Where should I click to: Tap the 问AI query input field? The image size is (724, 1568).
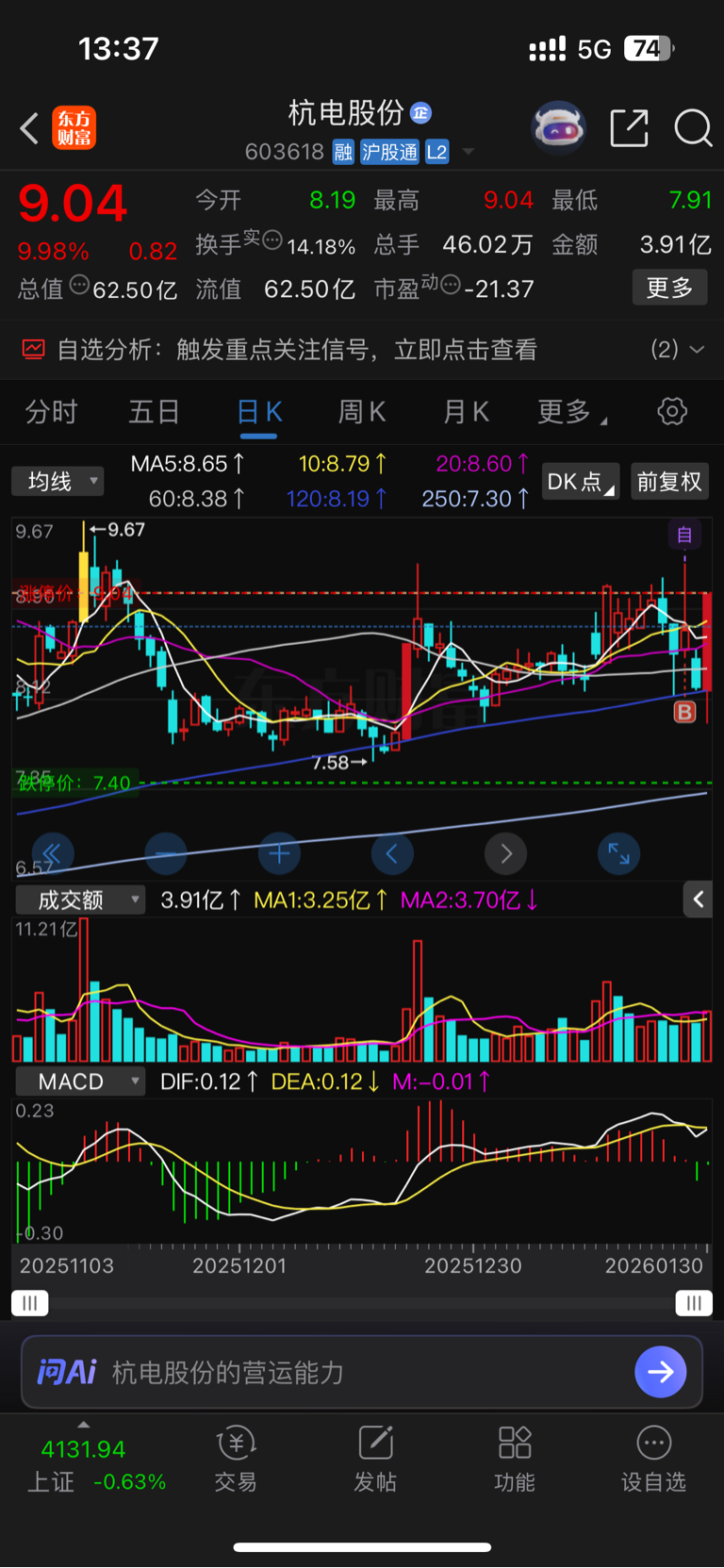point(362,1372)
